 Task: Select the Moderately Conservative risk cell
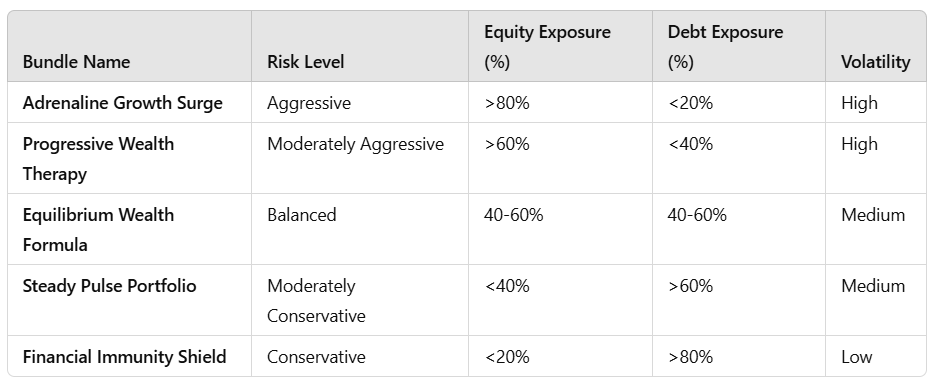[316, 300]
